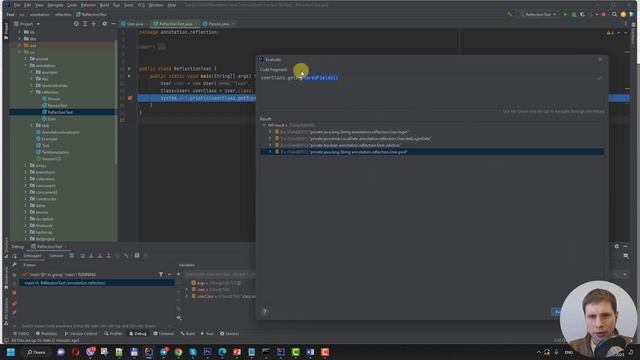Run the ReflectionTest configuration with green play
Viewport: 640px width, 360px height.
coord(565,14)
